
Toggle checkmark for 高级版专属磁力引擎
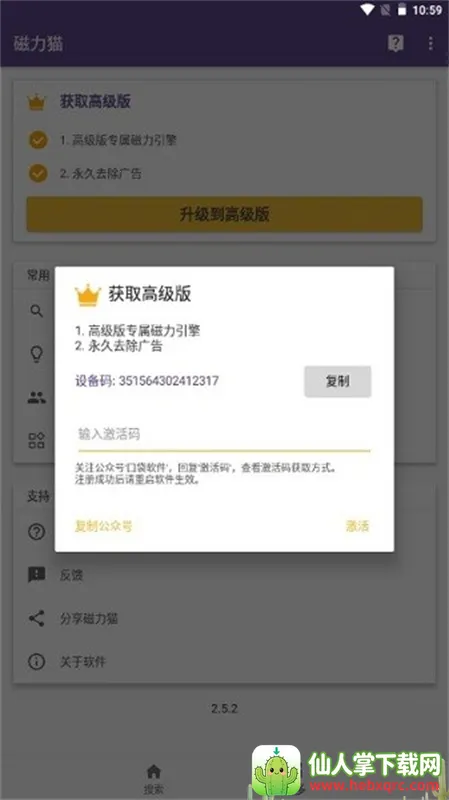[x=38, y=140]
